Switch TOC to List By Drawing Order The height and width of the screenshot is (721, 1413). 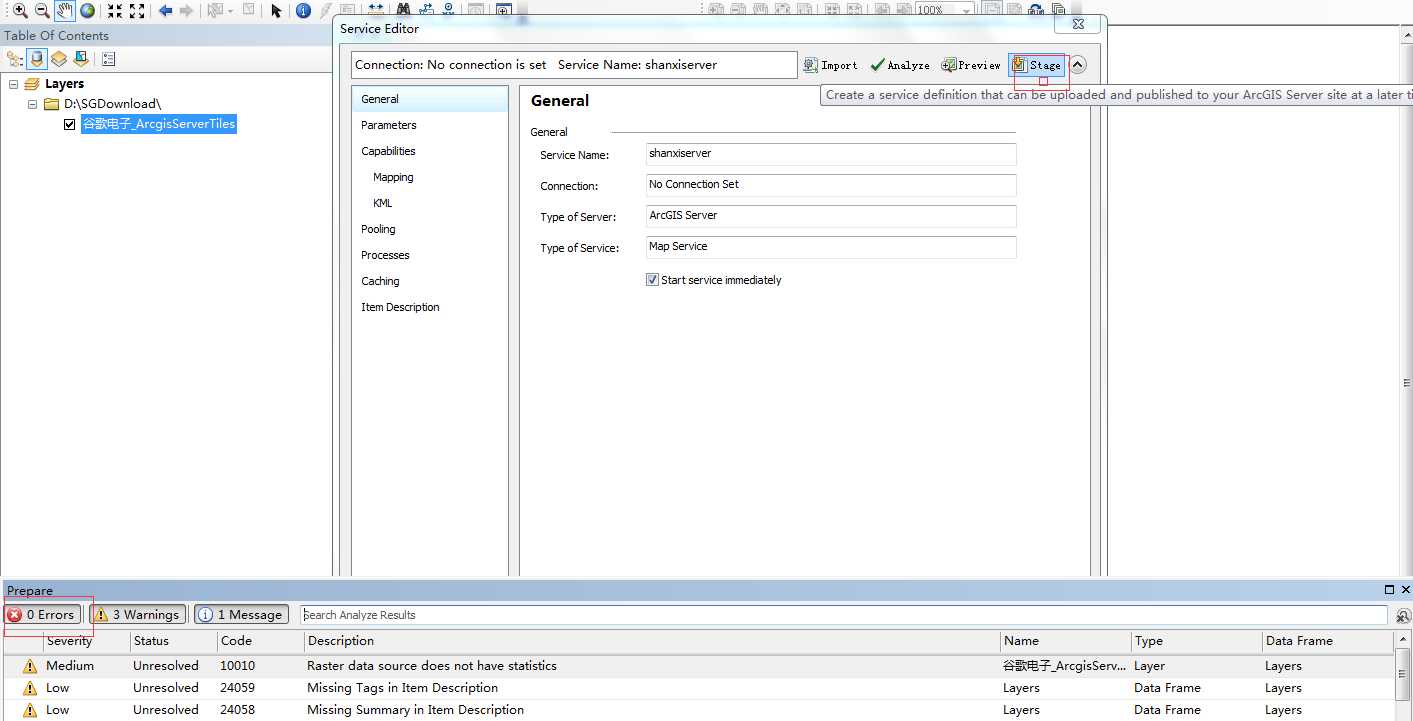[x=14, y=59]
